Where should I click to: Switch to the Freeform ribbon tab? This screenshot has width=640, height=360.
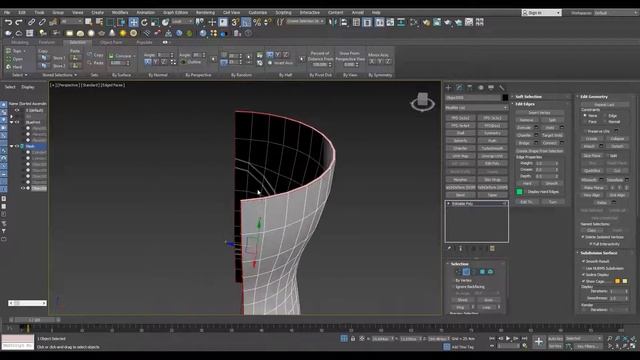point(47,42)
